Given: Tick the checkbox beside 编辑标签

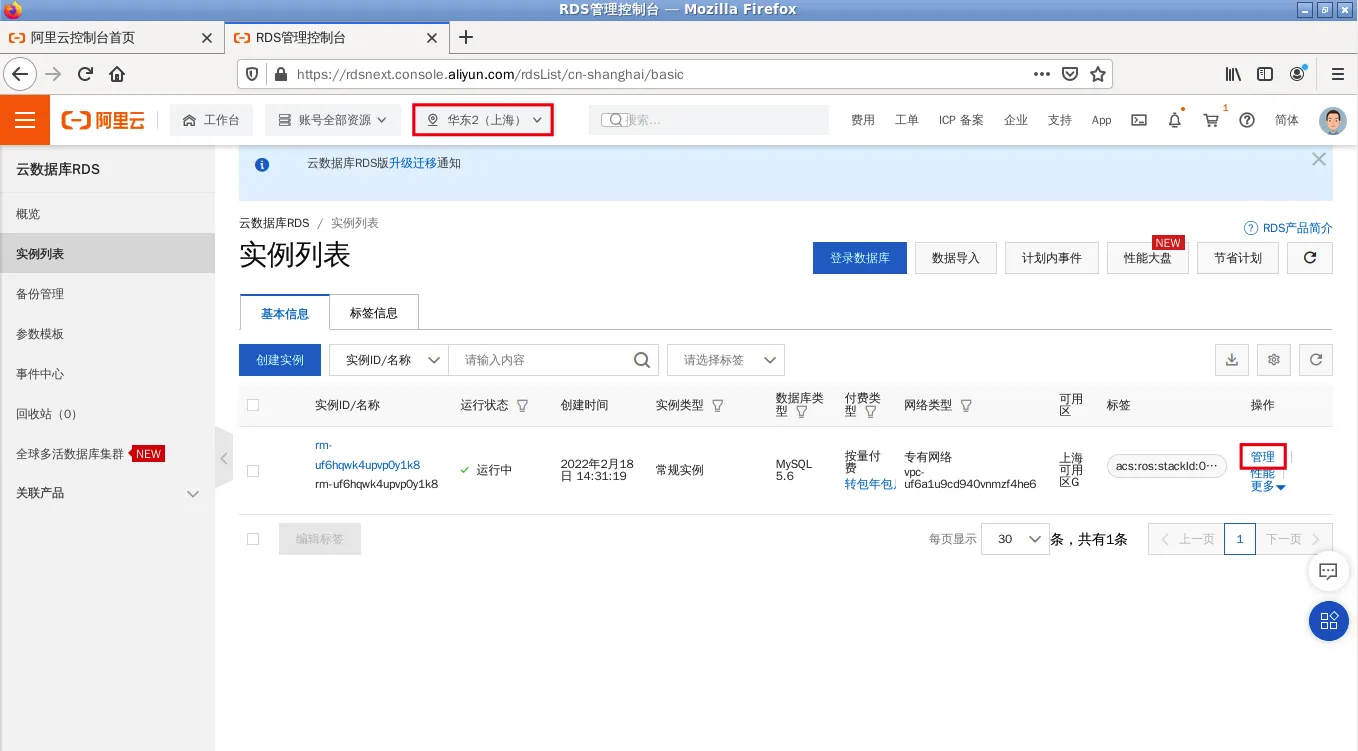Looking at the screenshot, I should coord(253,539).
